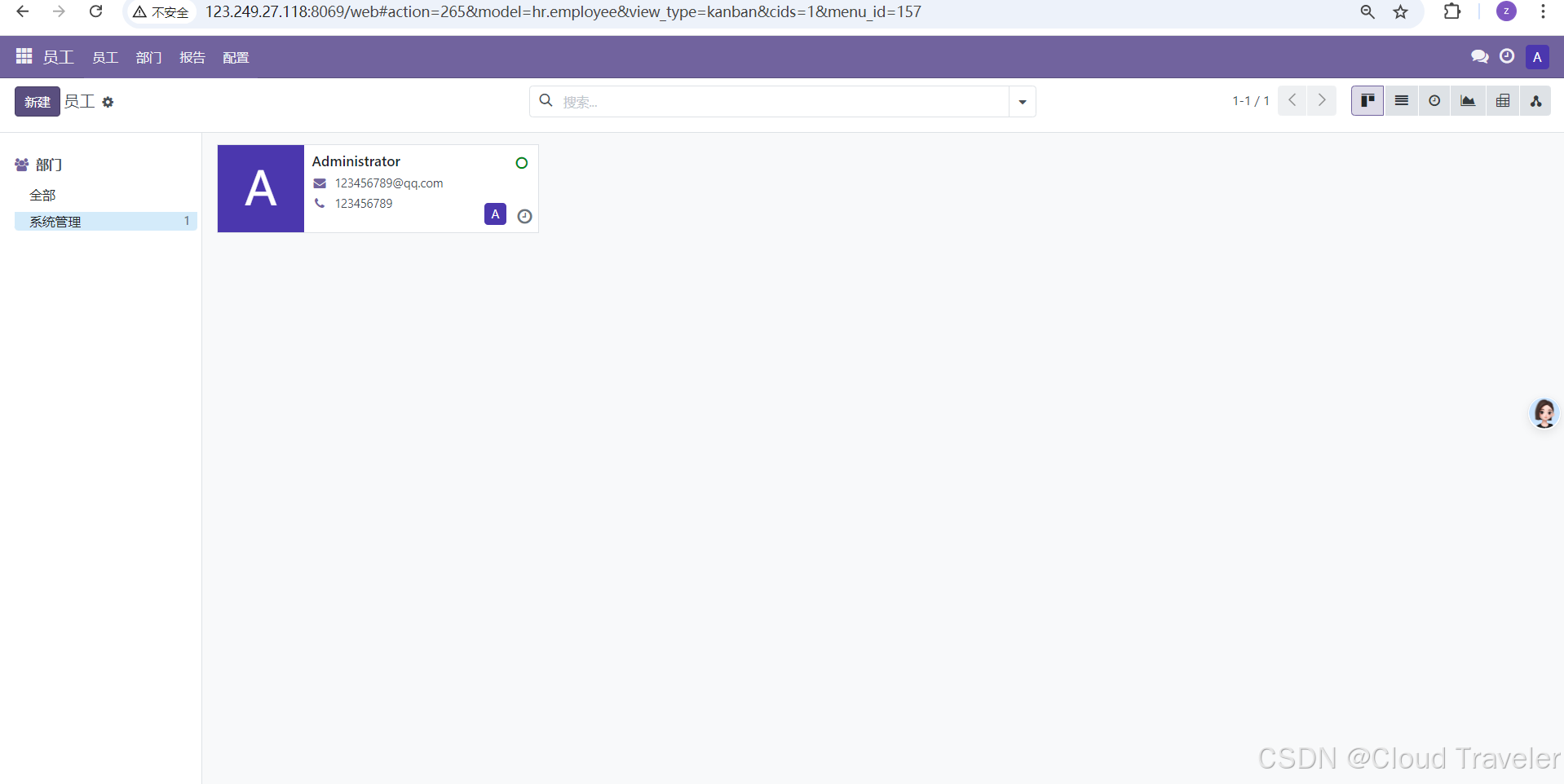This screenshot has height=784, width=1564.
Task: Open the 报告 menu
Action: [x=192, y=57]
